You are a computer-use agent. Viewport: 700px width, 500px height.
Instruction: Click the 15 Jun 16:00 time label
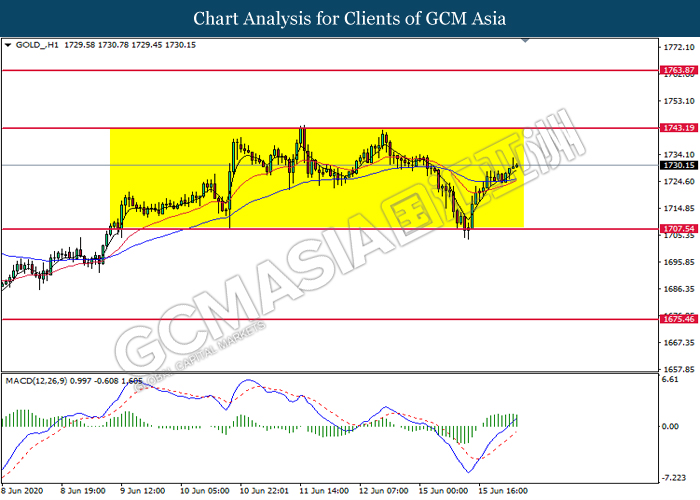click(x=503, y=491)
